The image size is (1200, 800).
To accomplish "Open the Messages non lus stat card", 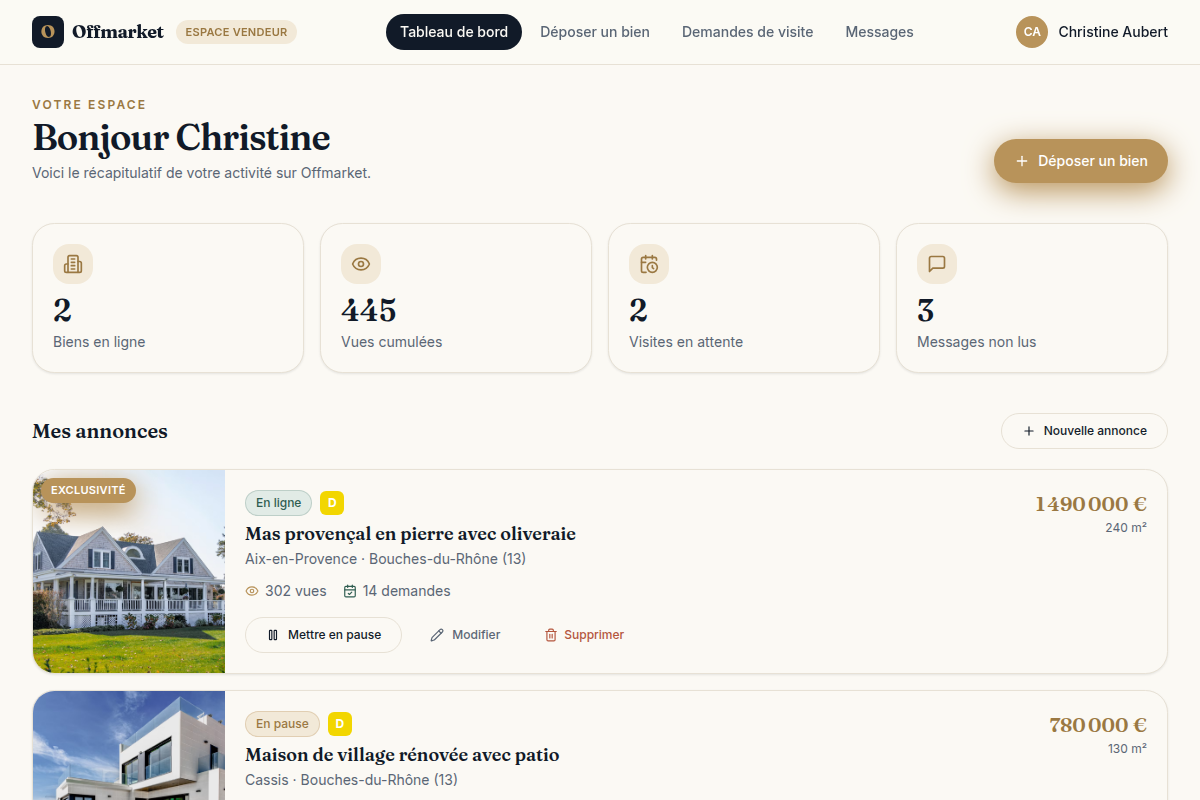I will 1032,298.
